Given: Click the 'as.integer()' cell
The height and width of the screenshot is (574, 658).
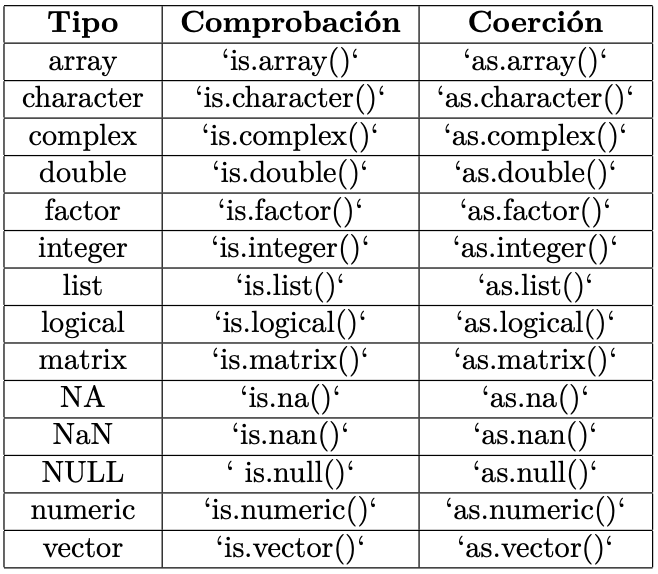Looking at the screenshot, I should [x=535, y=248].
